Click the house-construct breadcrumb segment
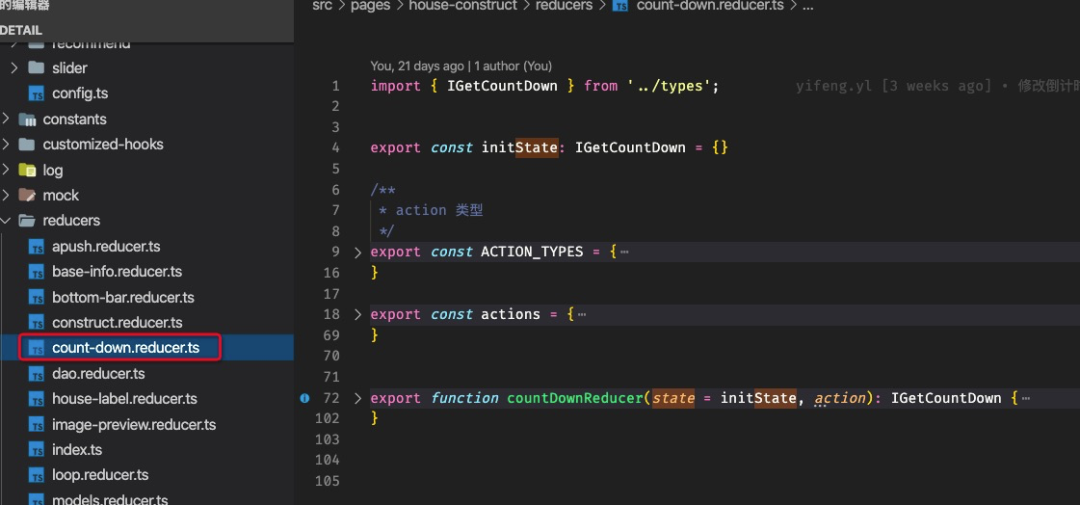Viewport: 1080px width, 505px height. tap(463, 6)
